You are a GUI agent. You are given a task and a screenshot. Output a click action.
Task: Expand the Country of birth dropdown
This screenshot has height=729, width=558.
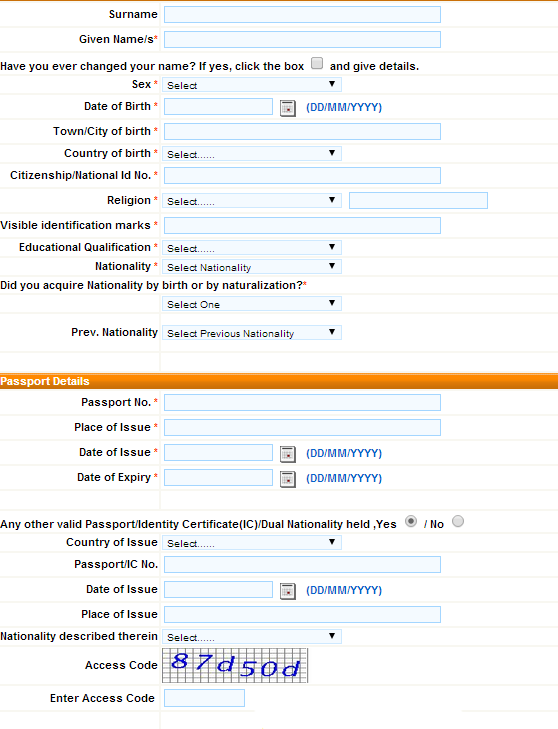pos(252,153)
